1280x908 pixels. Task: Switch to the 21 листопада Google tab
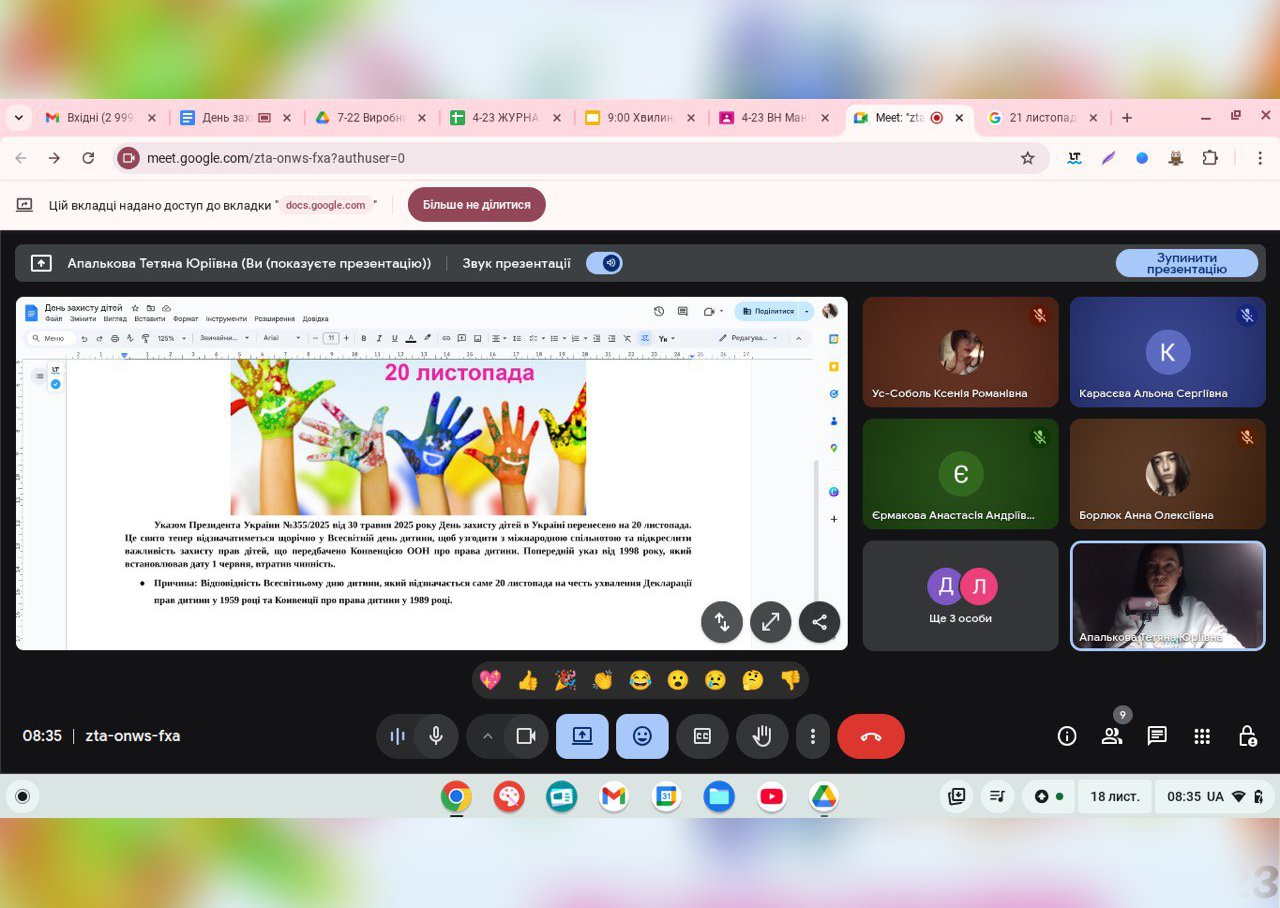1040,118
